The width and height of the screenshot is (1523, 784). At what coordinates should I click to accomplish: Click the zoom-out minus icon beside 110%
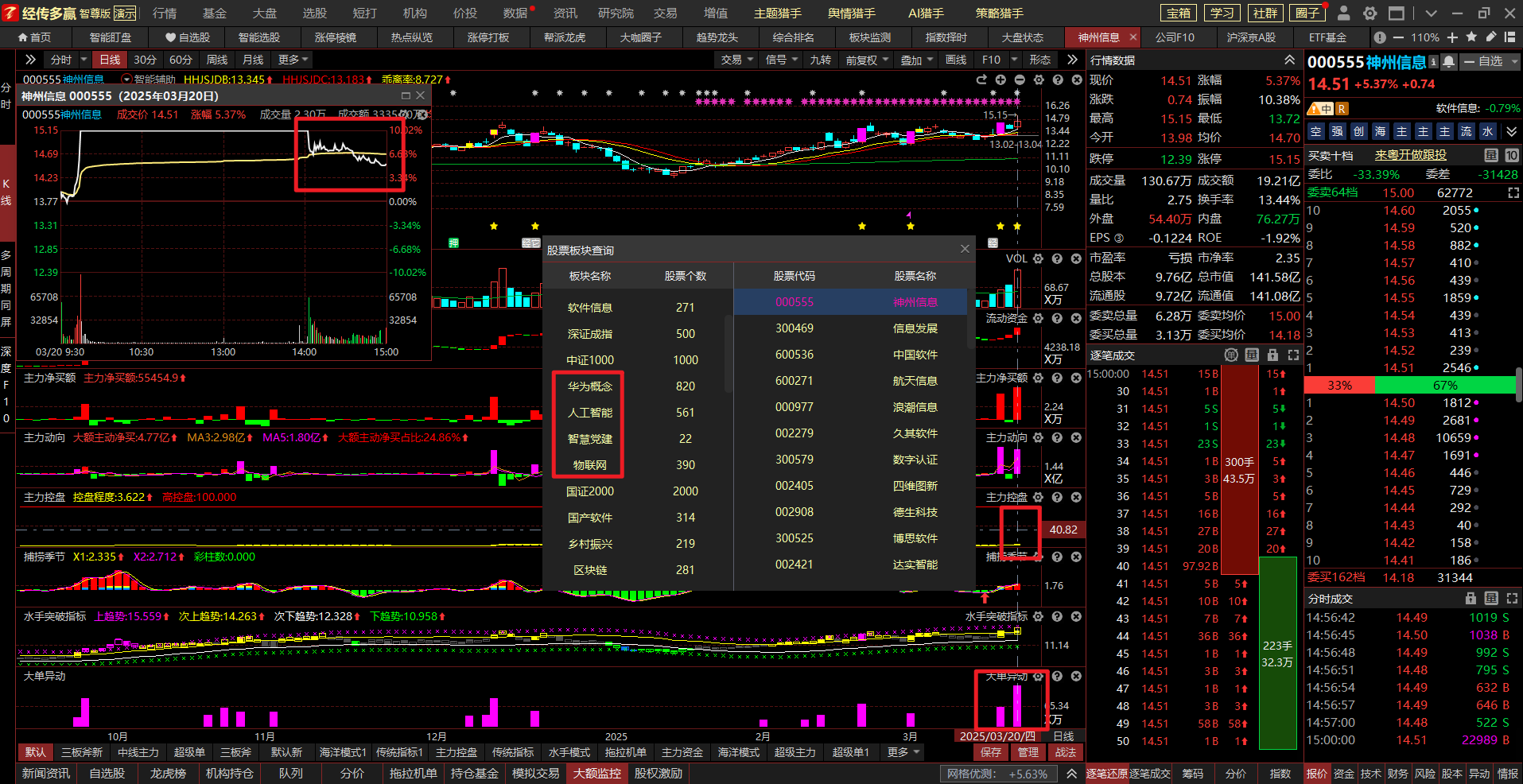tap(1400, 37)
